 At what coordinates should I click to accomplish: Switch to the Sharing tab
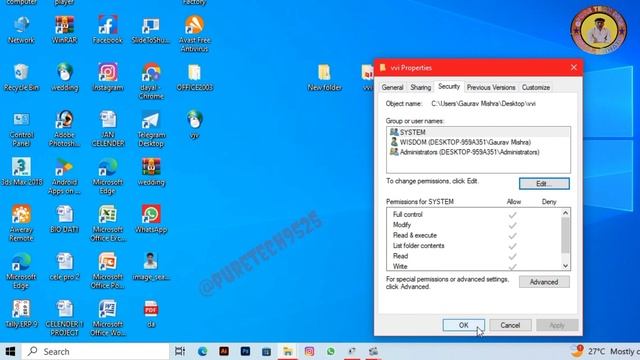point(420,87)
